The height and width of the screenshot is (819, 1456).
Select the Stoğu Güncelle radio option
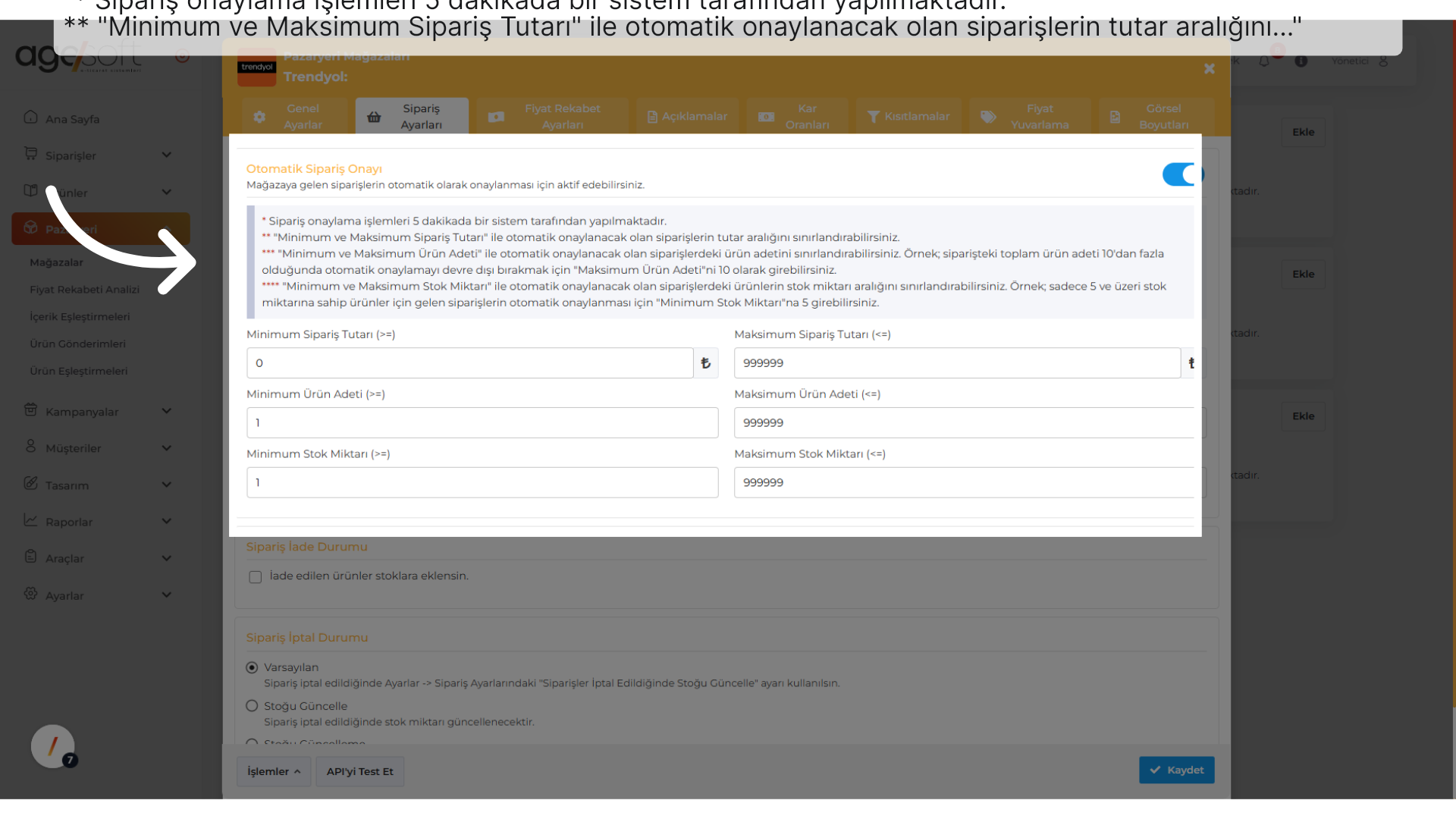(x=252, y=706)
